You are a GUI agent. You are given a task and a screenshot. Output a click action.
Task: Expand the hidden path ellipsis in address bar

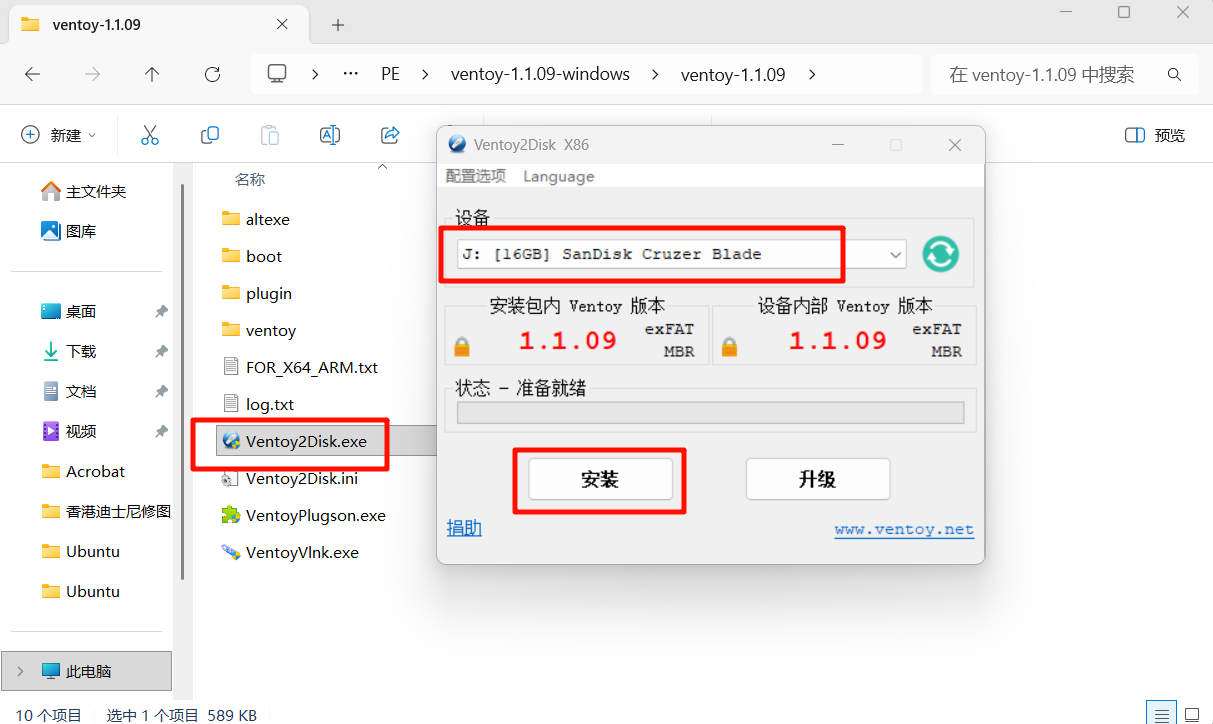pyautogui.click(x=351, y=74)
